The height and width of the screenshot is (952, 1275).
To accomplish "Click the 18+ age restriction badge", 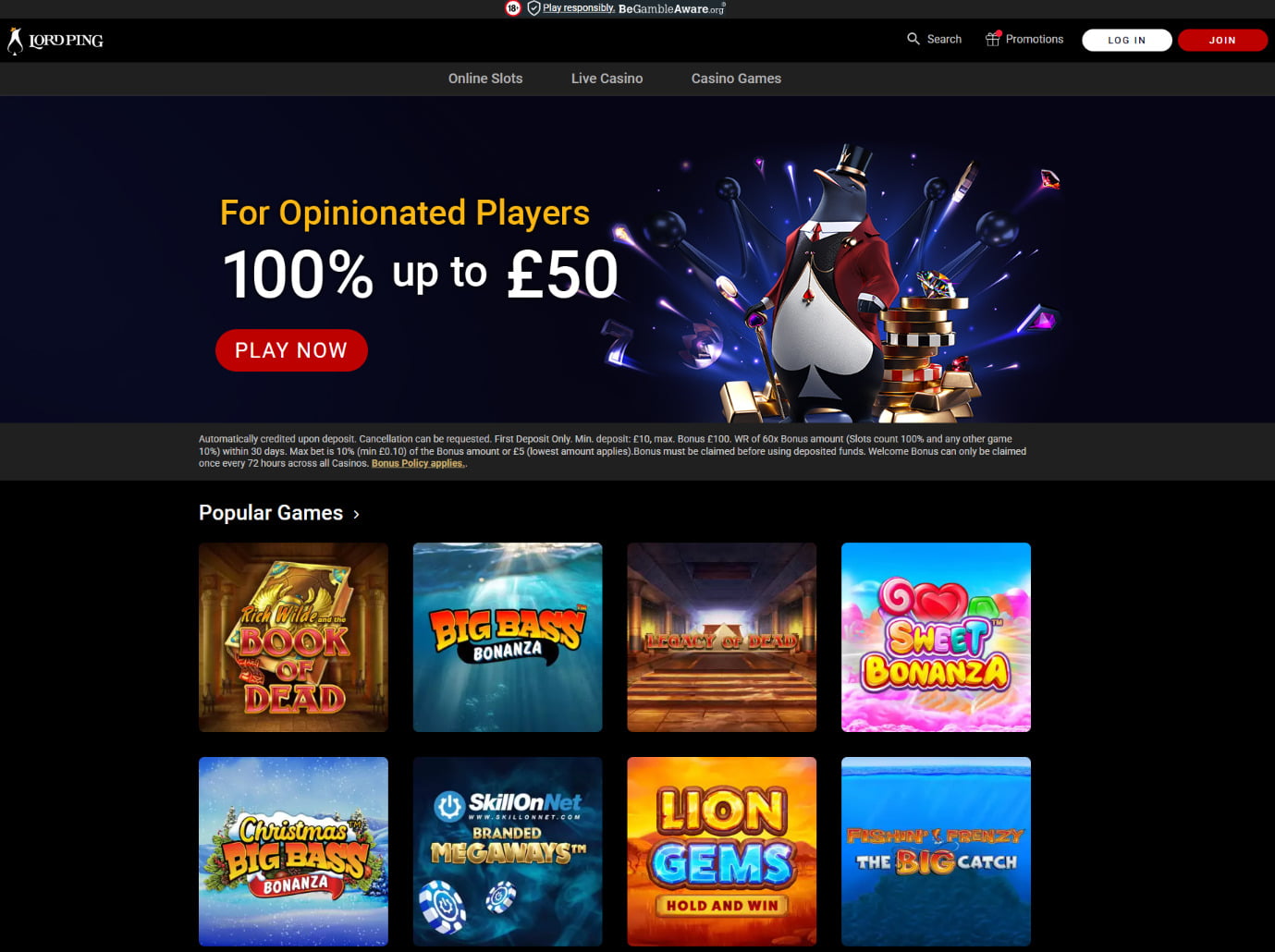I will [513, 8].
